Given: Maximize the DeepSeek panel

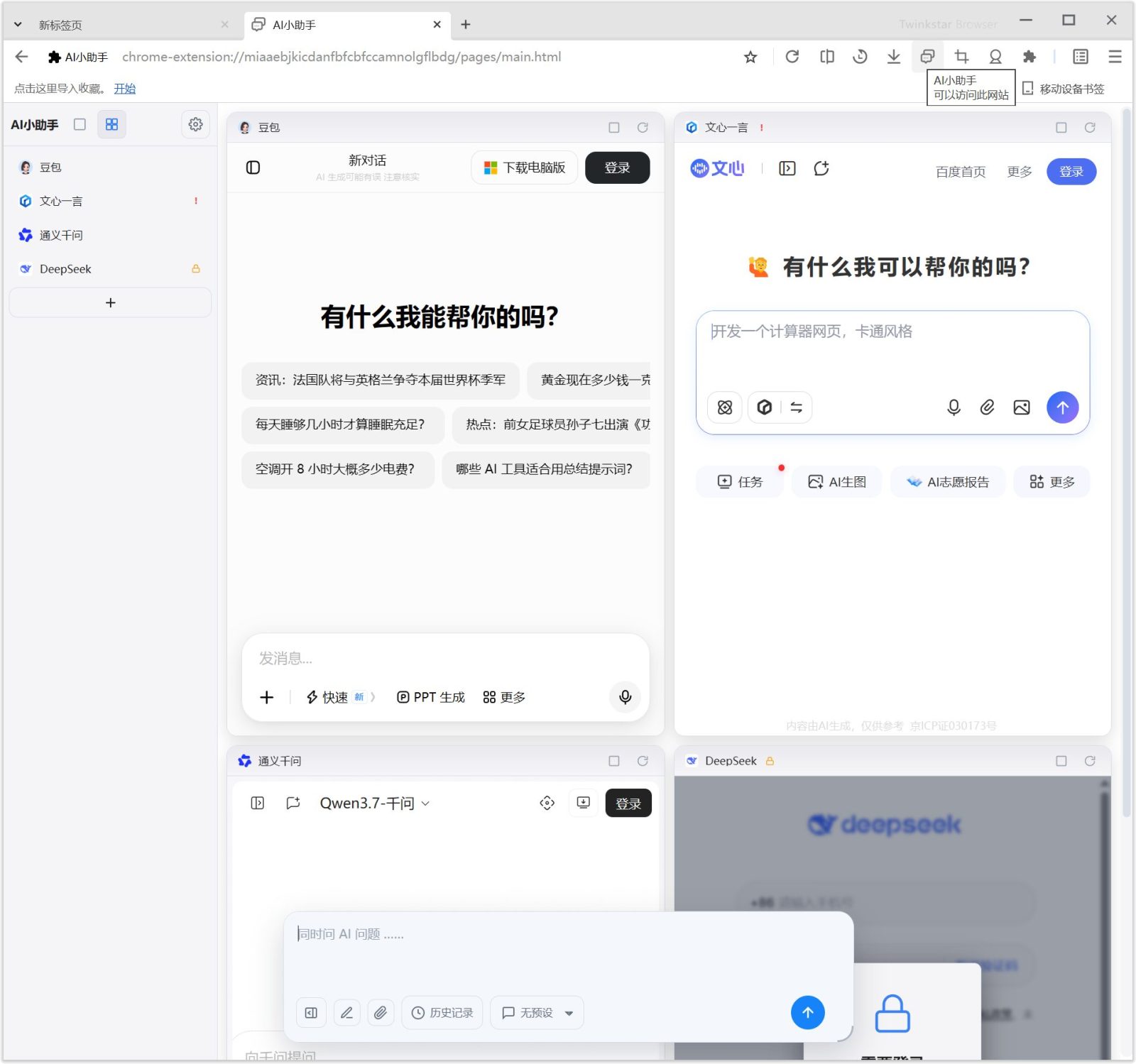Looking at the screenshot, I should click(x=1061, y=761).
